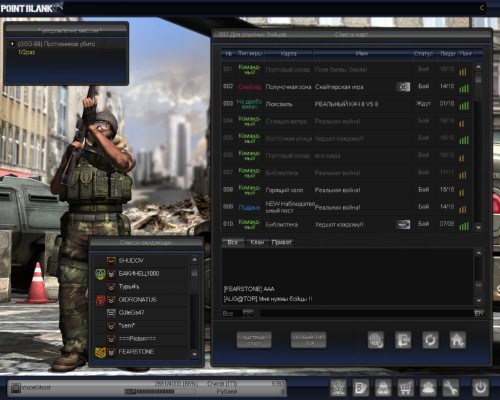Click inside the chat message input field

coord(367,313)
